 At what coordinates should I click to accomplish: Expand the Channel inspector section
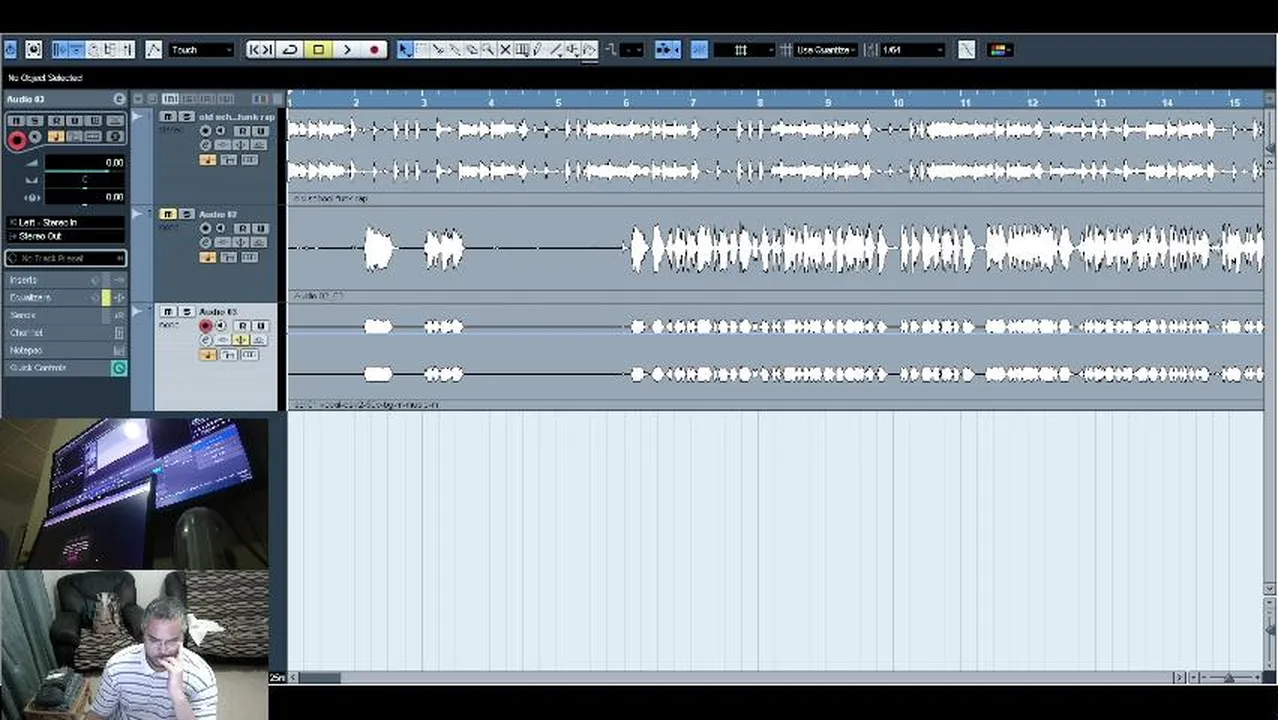[x=66, y=333]
